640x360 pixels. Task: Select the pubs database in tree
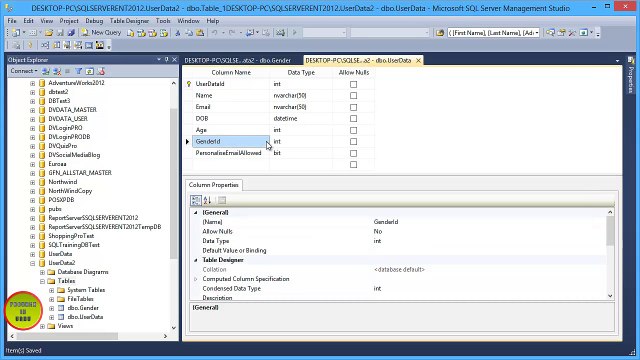click(55, 209)
